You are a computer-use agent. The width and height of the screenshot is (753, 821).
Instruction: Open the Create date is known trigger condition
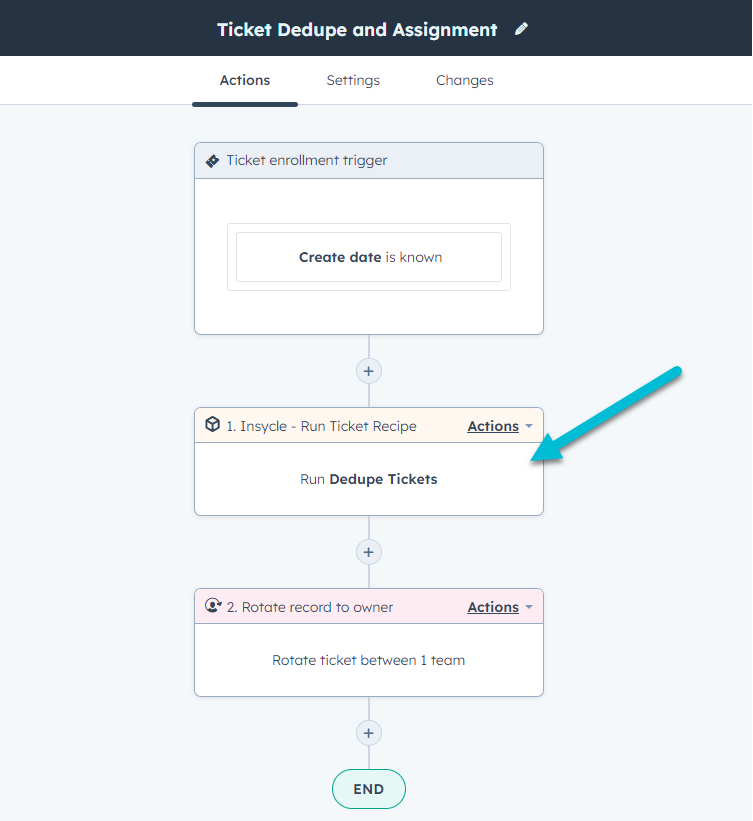tap(368, 257)
